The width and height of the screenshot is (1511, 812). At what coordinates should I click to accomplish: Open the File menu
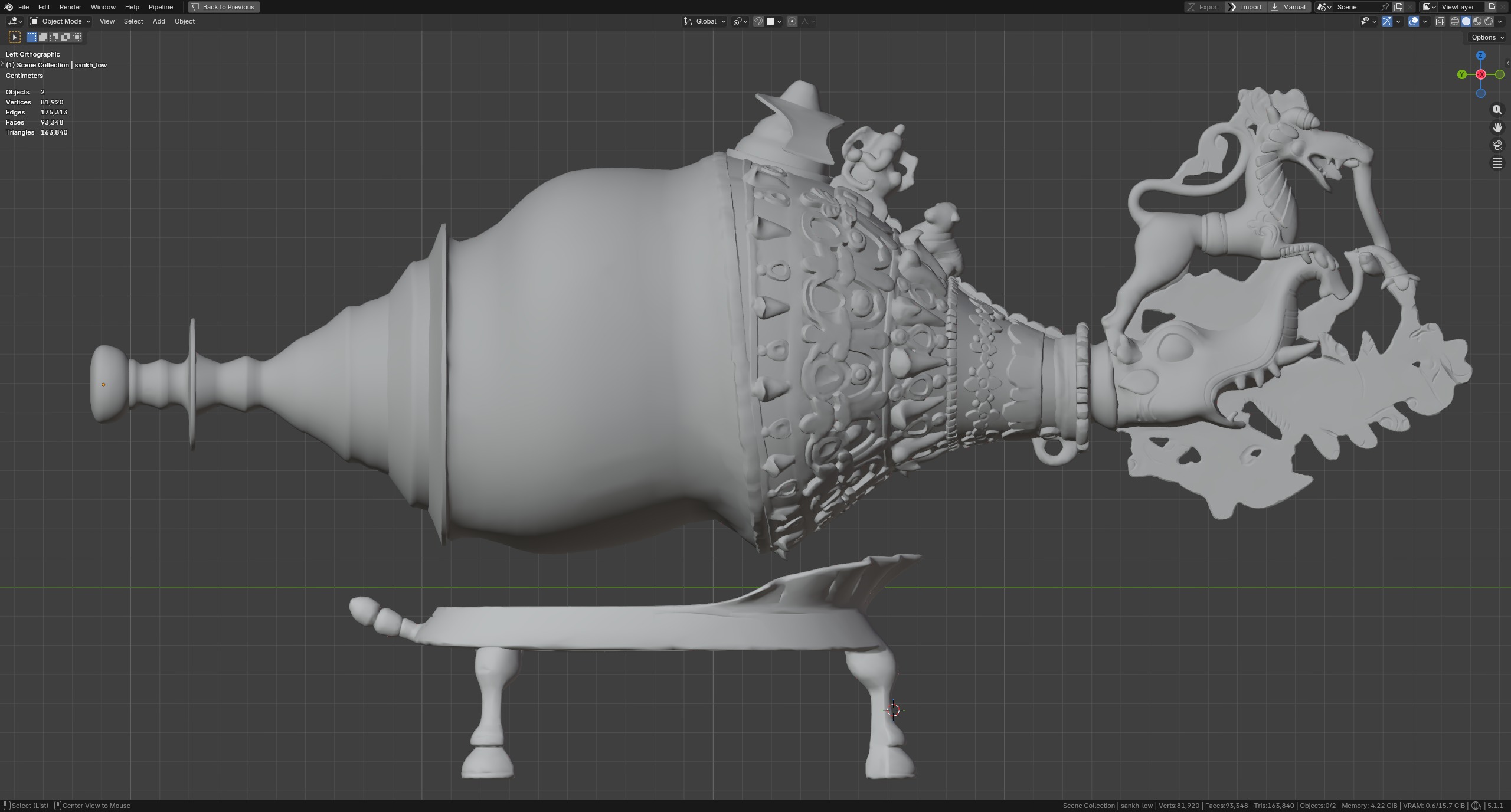point(24,7)
